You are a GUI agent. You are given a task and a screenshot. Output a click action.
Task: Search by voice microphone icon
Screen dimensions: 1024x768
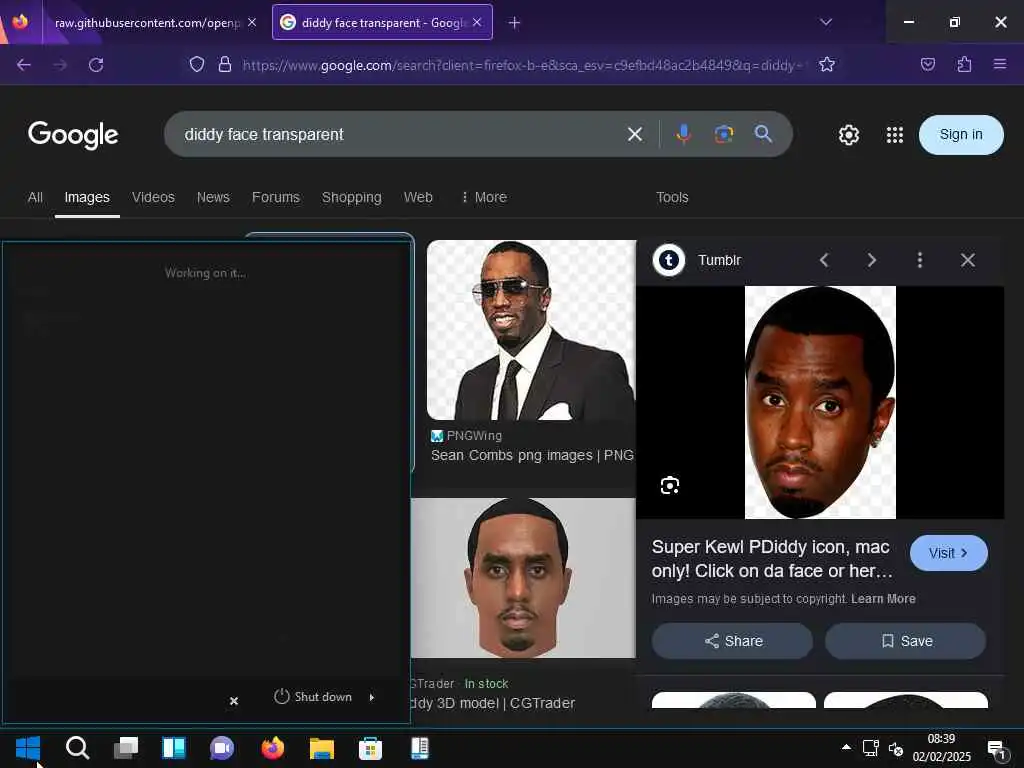683,134
